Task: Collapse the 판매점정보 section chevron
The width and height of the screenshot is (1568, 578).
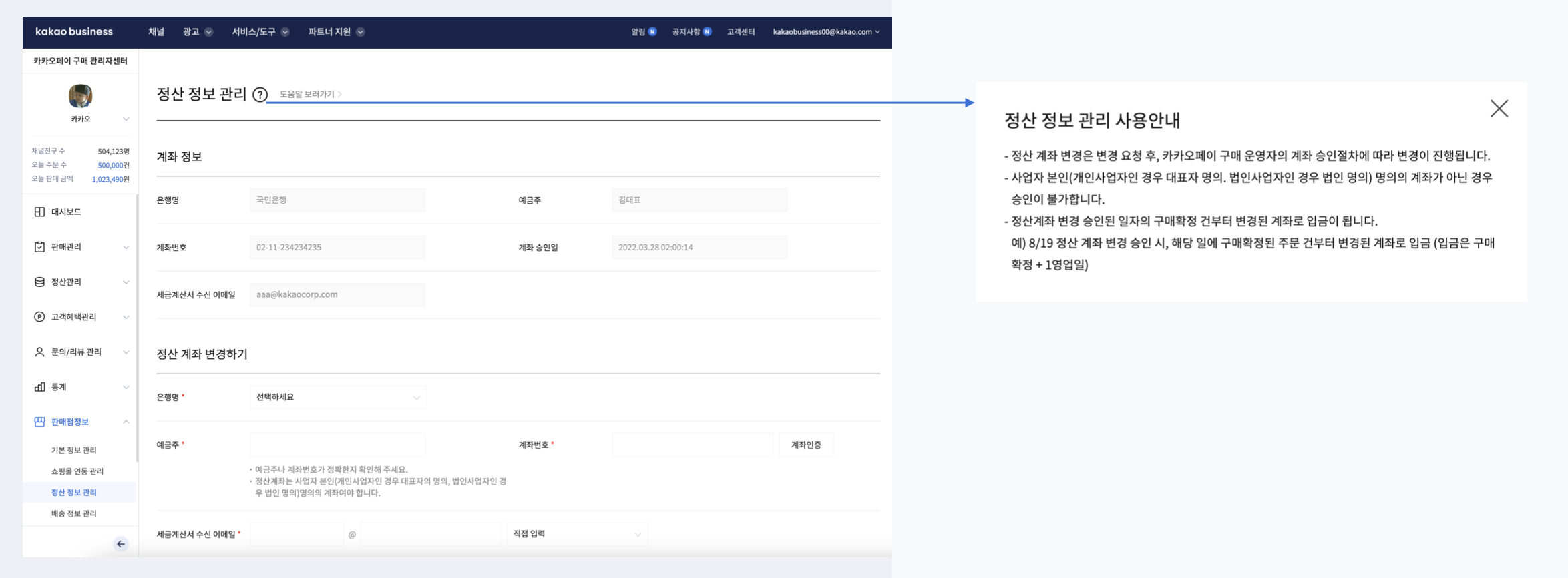Action: tap(126, 422)
